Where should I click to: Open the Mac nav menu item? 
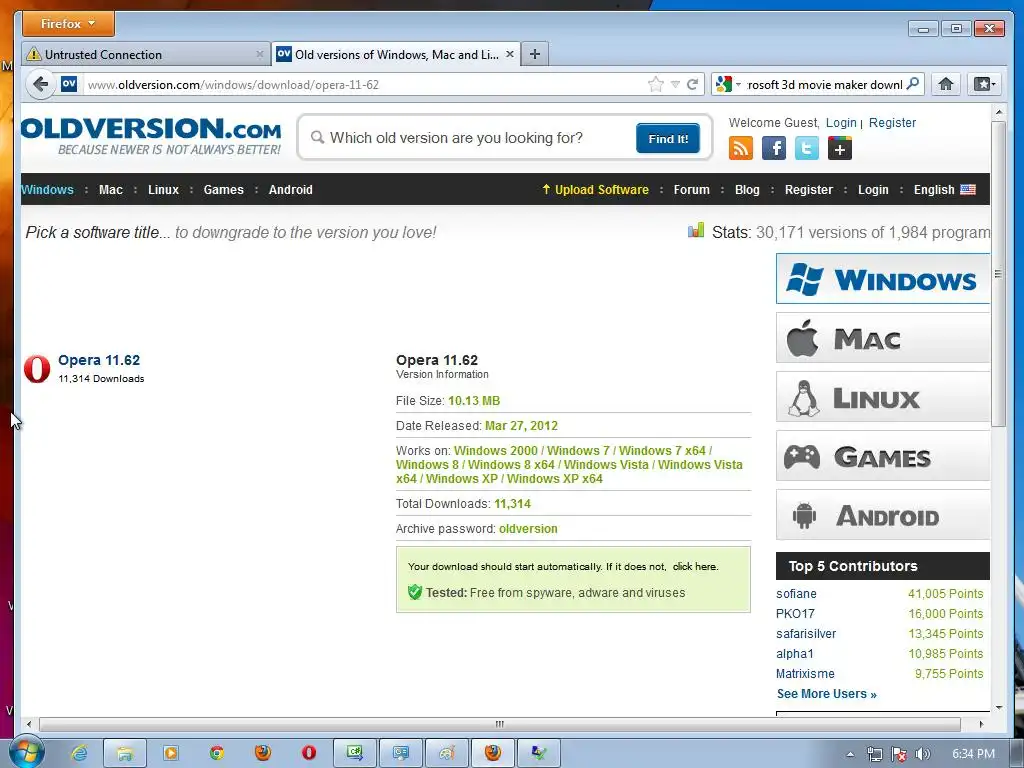click(x=110, y=189)
